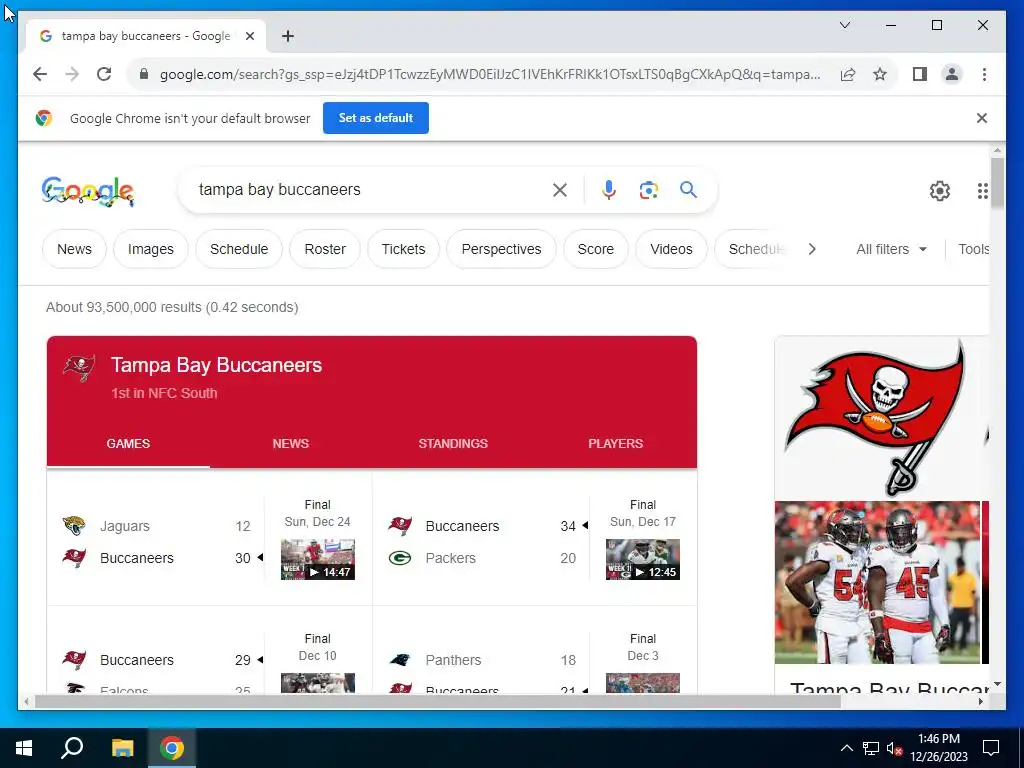The image size is (1024, 768).
Task: Open the tab search chevron in title bar
Action: (x=844, y=25)
